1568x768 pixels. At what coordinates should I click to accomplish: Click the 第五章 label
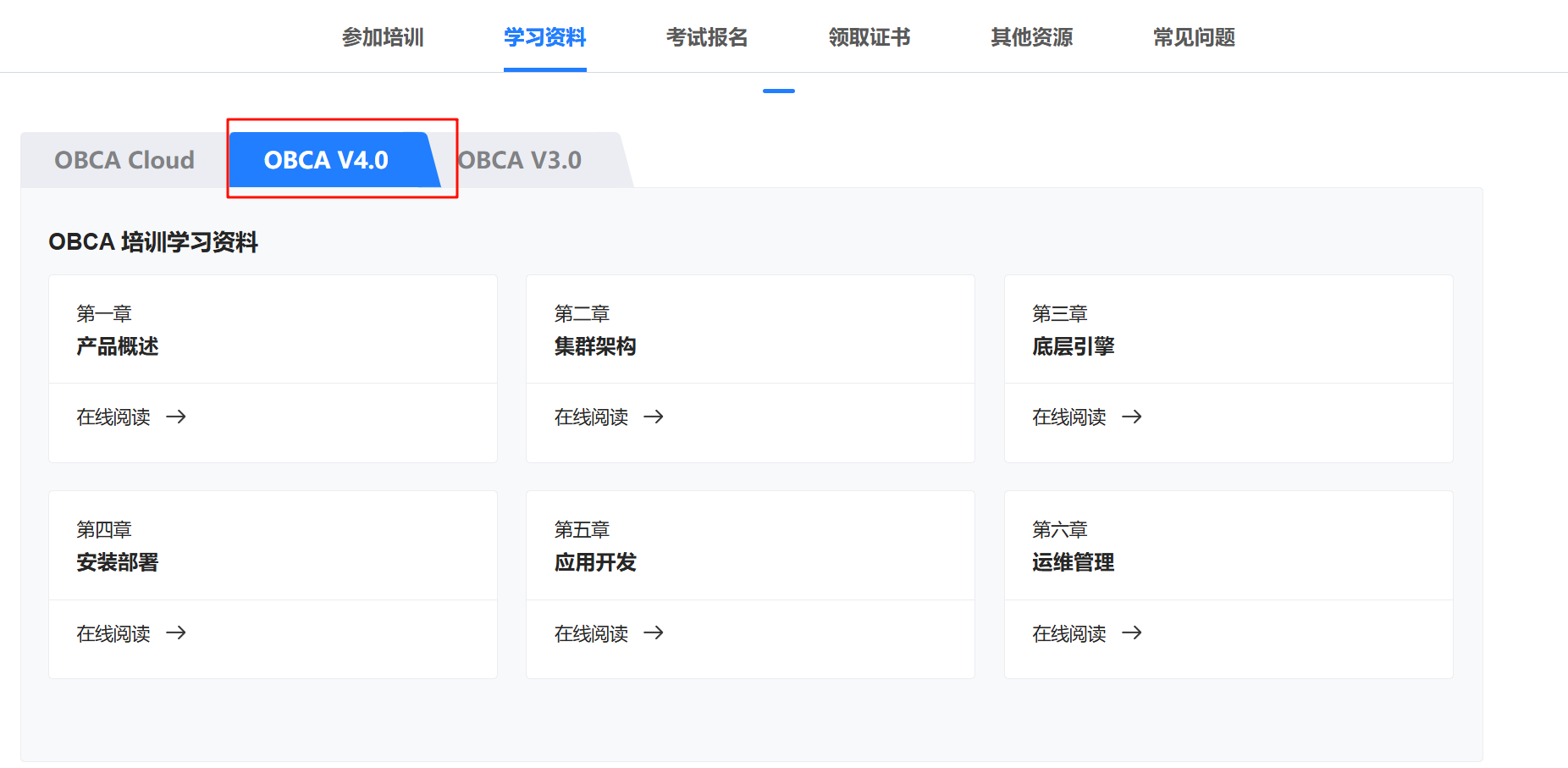tap(582, 530)
